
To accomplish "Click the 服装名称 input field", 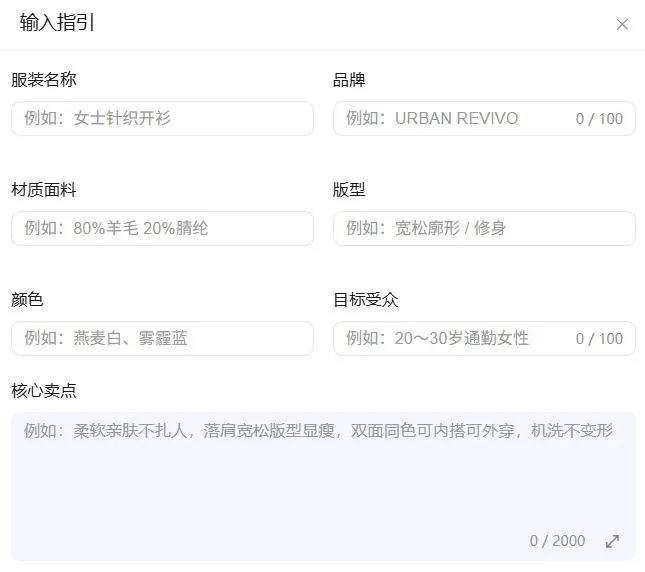I will click(x=162, y=118).
